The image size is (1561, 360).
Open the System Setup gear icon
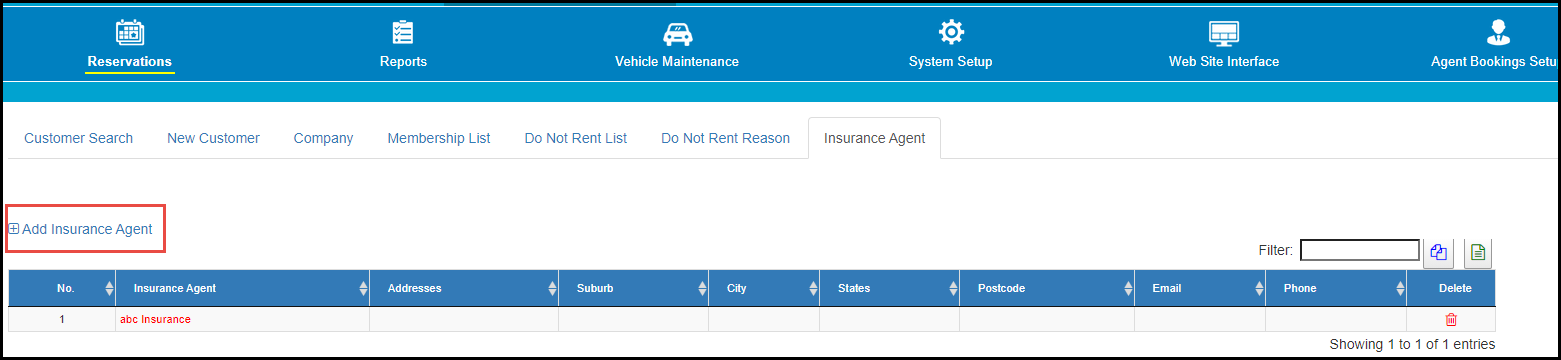point(951,32)
